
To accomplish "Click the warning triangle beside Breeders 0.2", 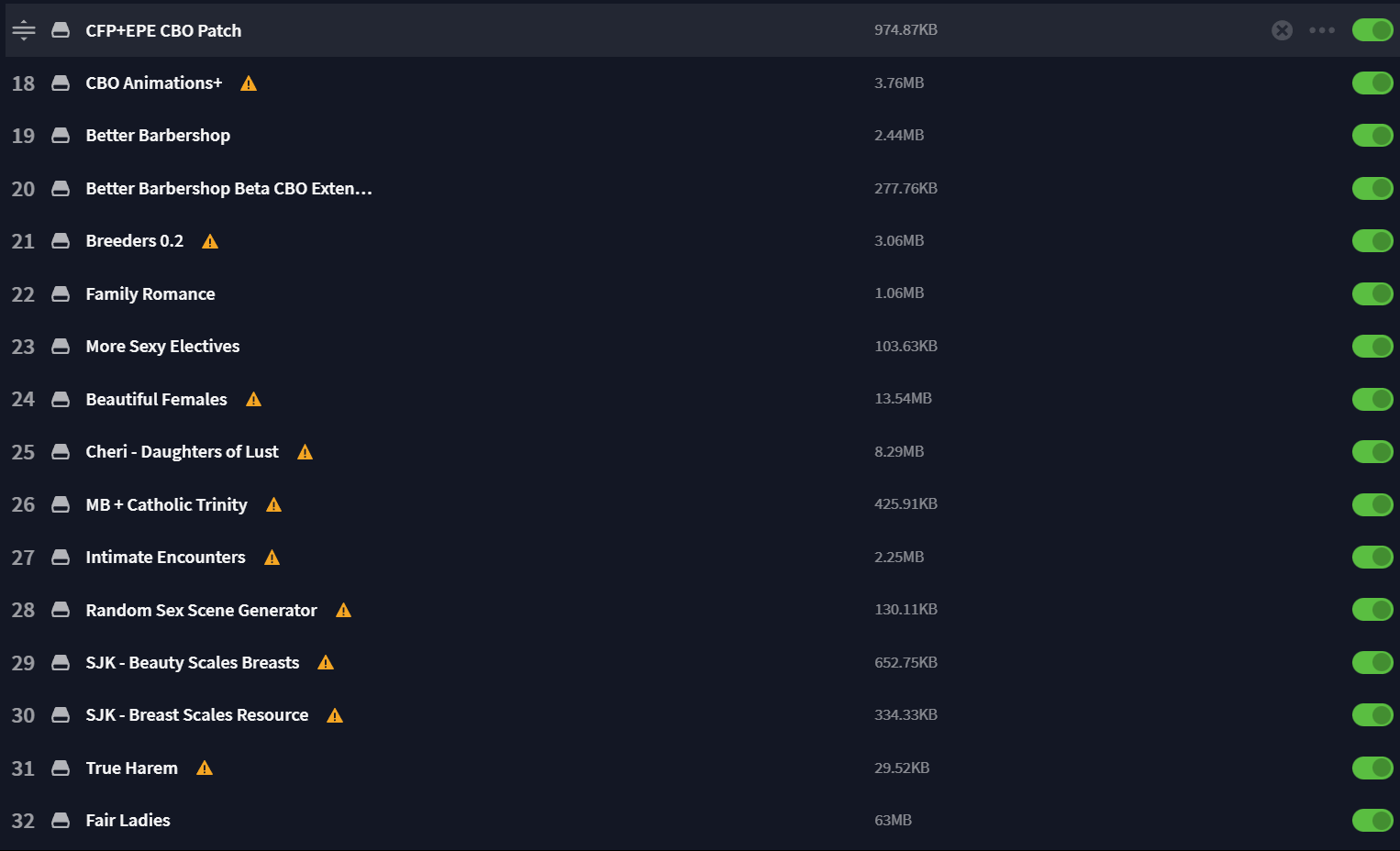I will 210,241.
